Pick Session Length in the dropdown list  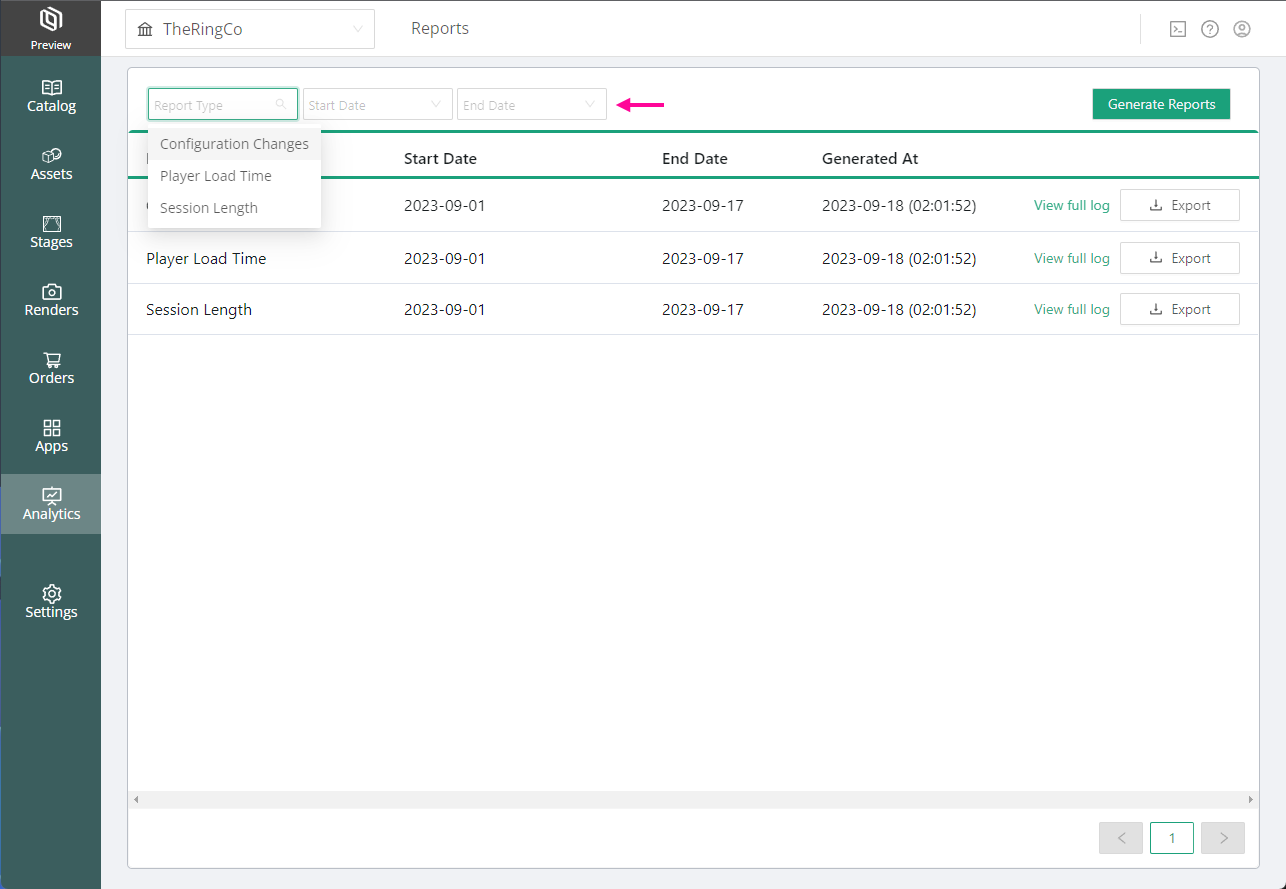tap(209, 208)
